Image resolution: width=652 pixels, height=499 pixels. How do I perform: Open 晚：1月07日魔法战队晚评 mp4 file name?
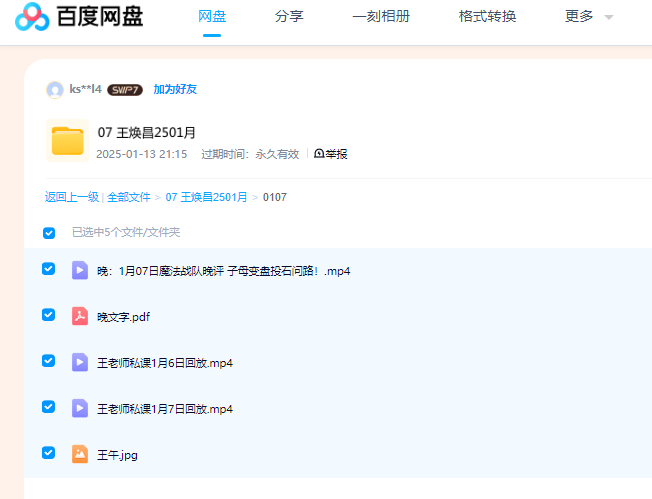point(224,271)
